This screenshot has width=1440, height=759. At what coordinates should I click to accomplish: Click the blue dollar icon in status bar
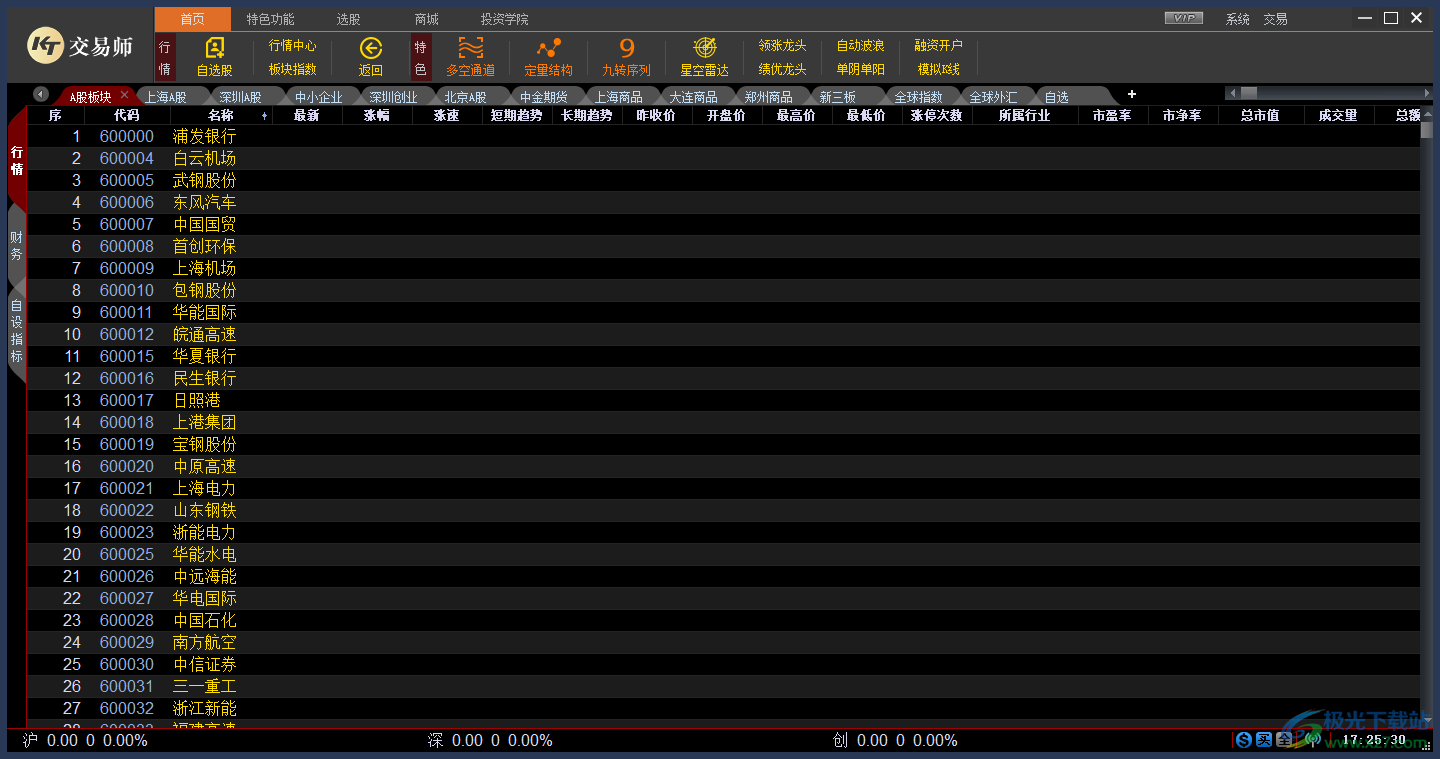coord(1244,740)
